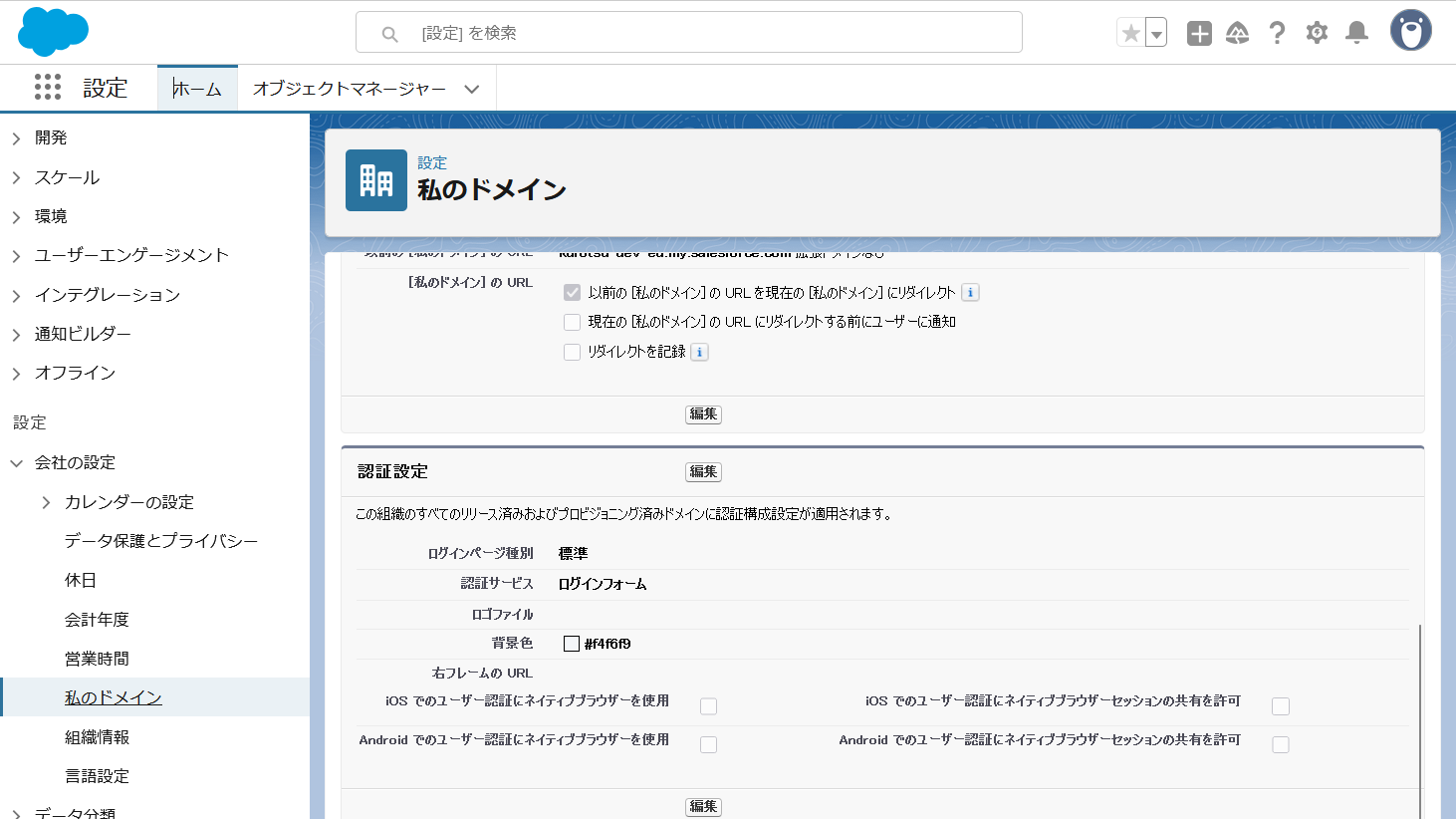Collapse the 会社の設定 section
1456x819 pixels.
[16, 462]
